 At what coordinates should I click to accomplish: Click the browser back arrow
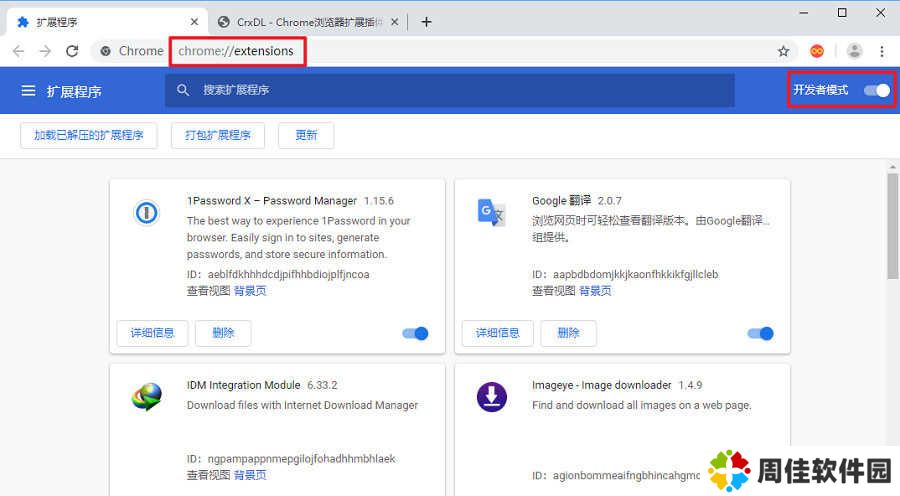pos(18,51)
